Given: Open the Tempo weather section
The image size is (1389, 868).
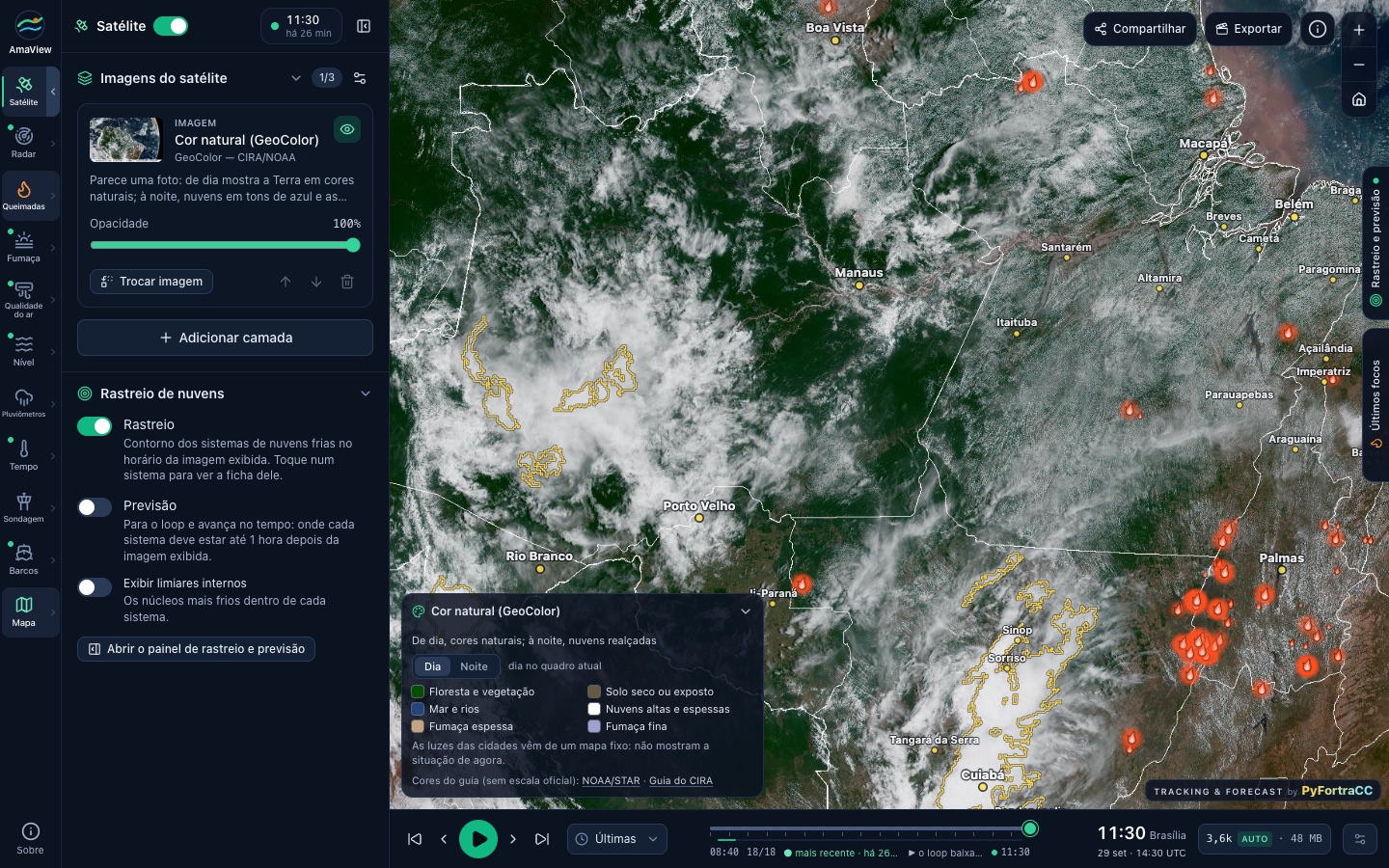Looking at the screenshot, I should click(24, 455).
